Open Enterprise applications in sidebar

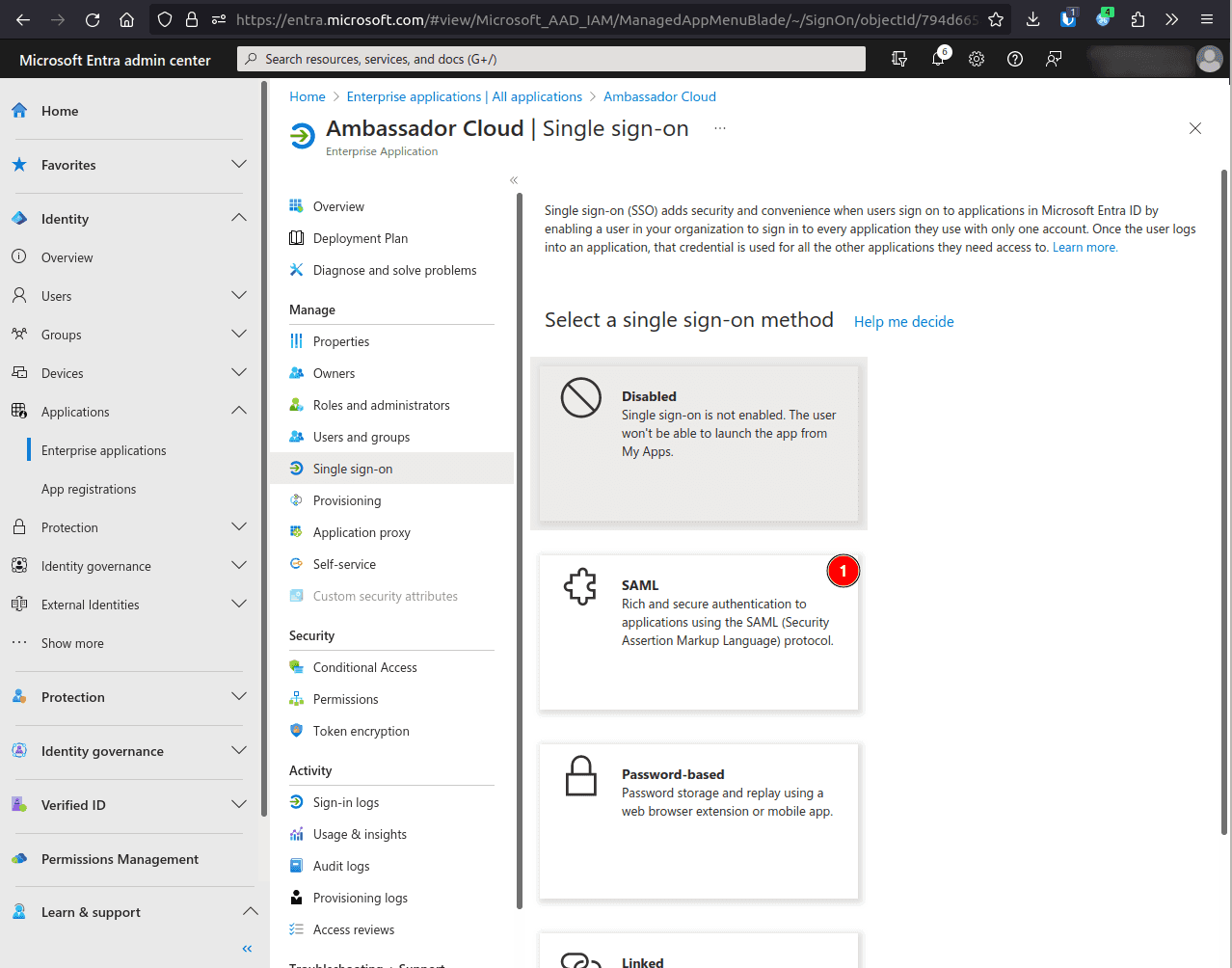pos(104,450)
